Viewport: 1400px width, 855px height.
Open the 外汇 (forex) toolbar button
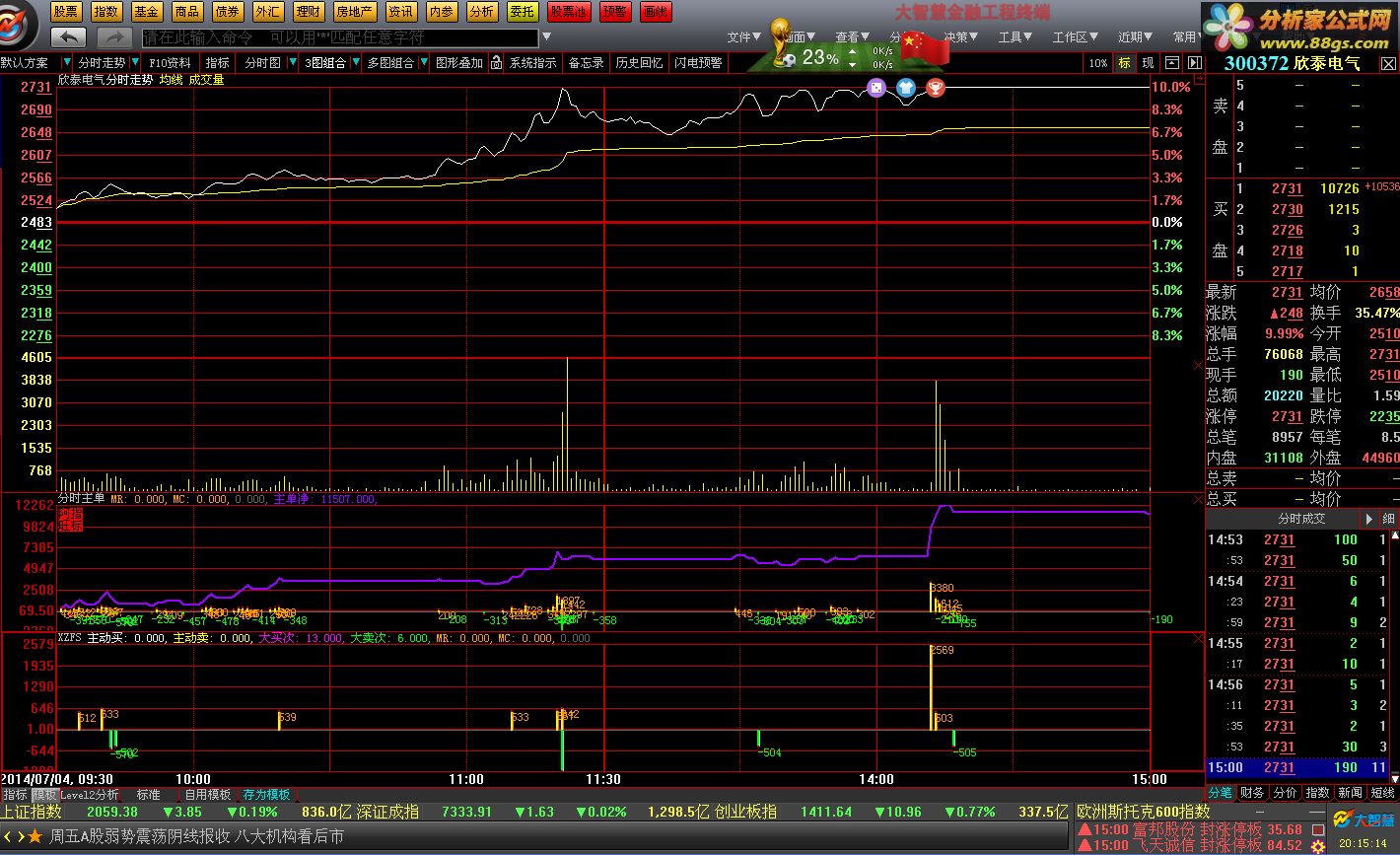click(268, 12)
